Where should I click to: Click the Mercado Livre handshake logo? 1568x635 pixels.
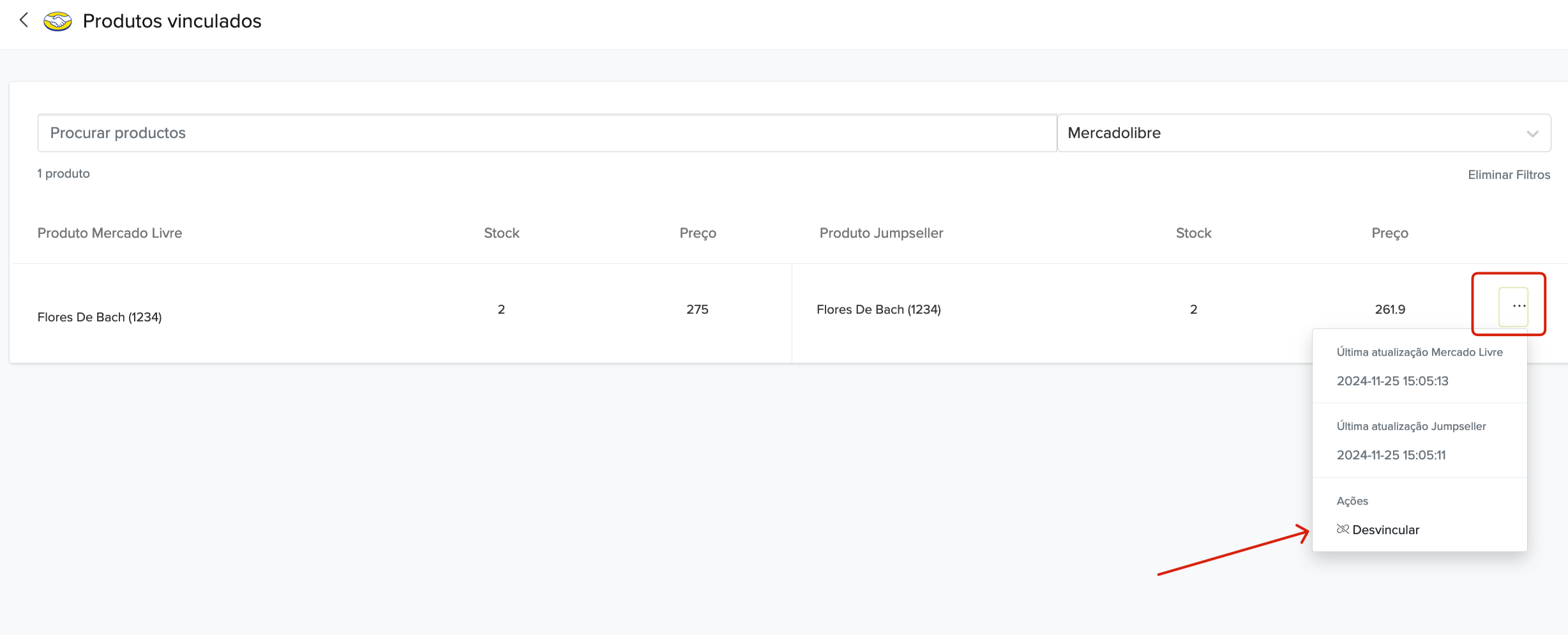click(x=57, y=21)
